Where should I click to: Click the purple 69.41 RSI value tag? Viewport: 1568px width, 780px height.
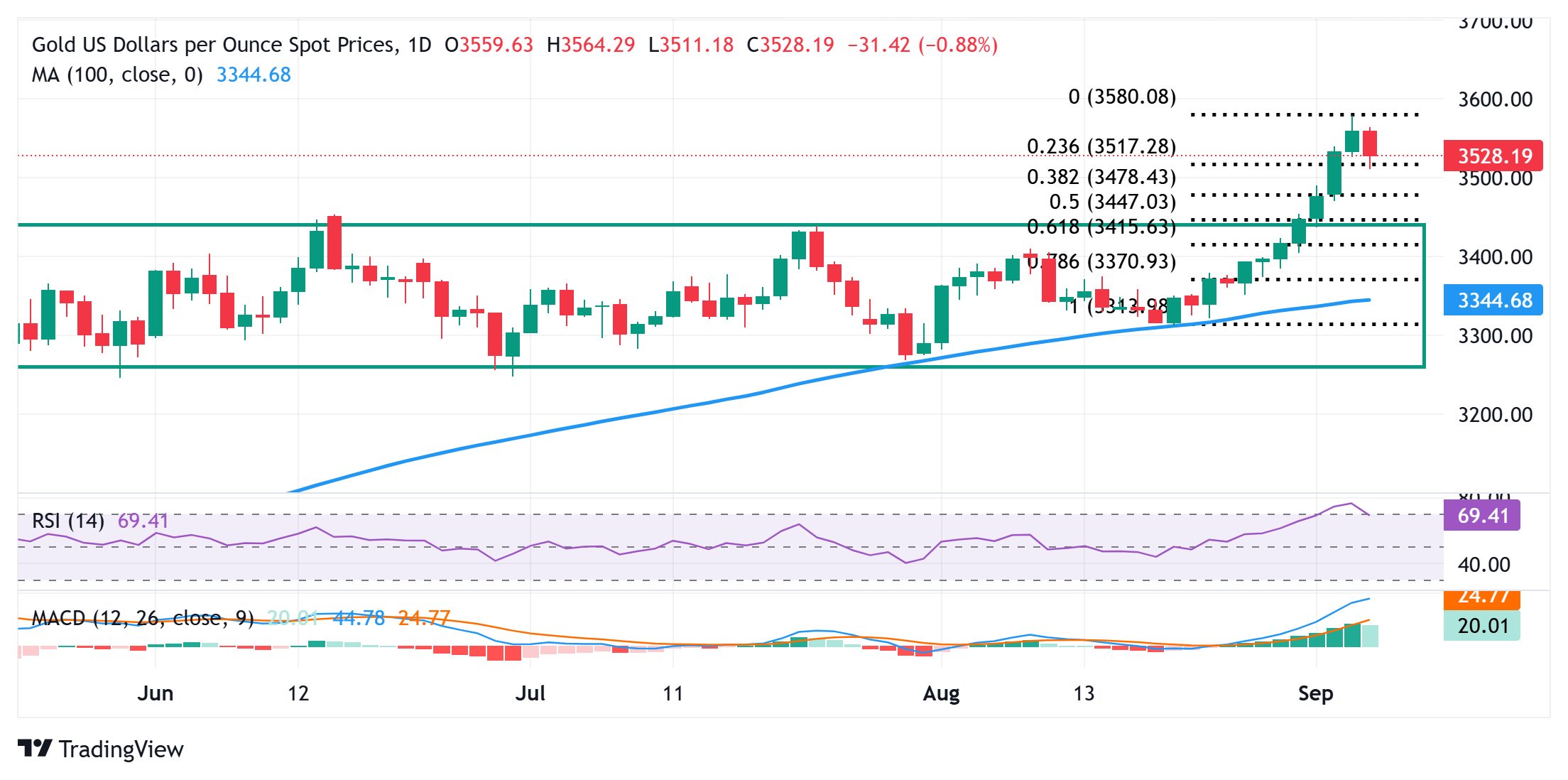(1481, 516)
